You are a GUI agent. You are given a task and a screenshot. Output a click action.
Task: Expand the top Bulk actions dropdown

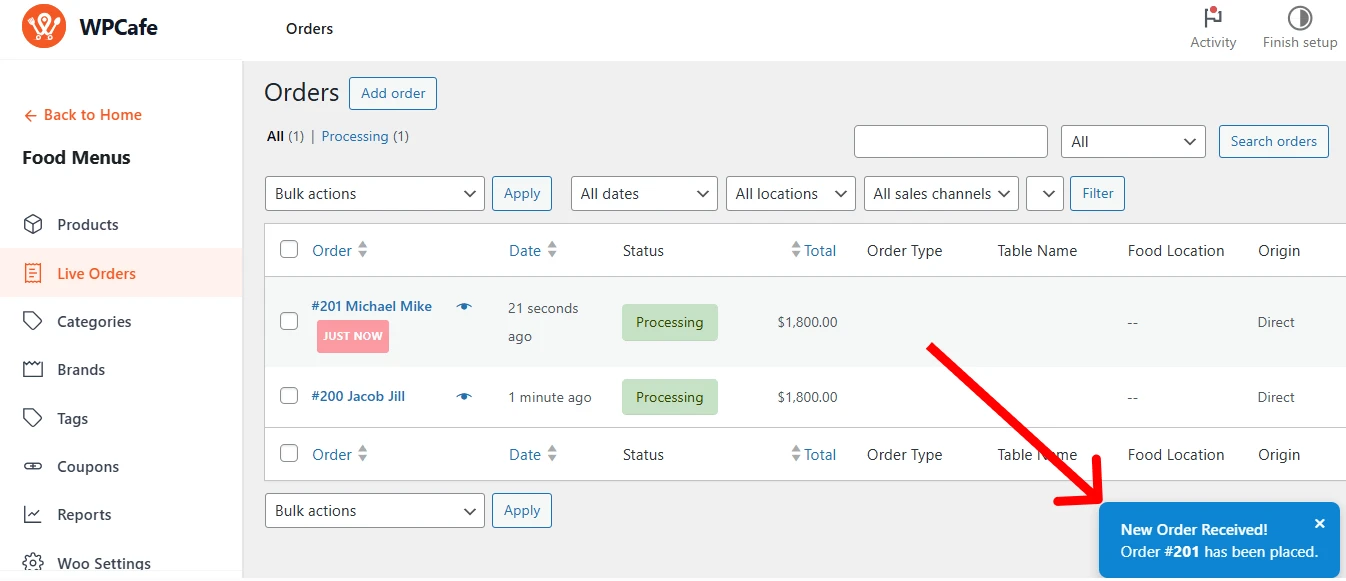click(374, 194)
